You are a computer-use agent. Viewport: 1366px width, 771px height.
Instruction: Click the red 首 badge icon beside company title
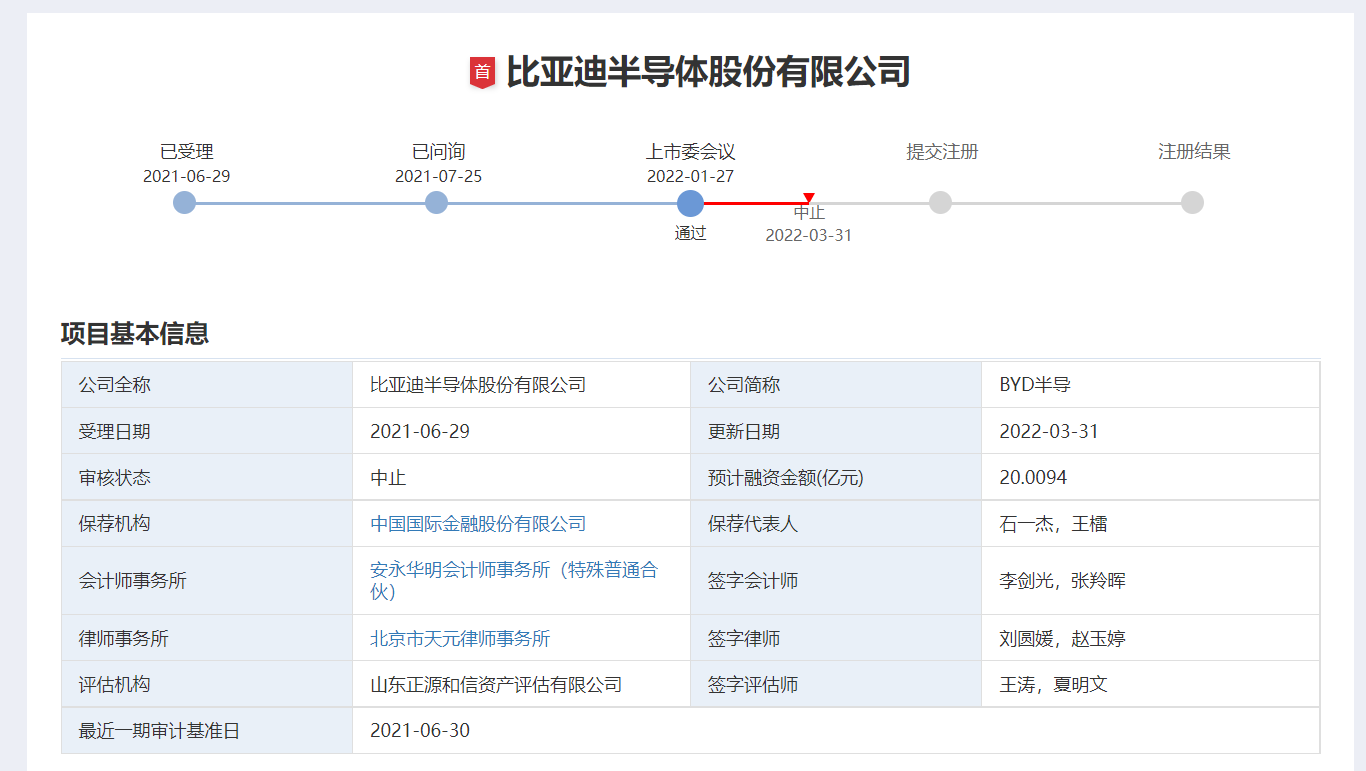coord(483,72)
